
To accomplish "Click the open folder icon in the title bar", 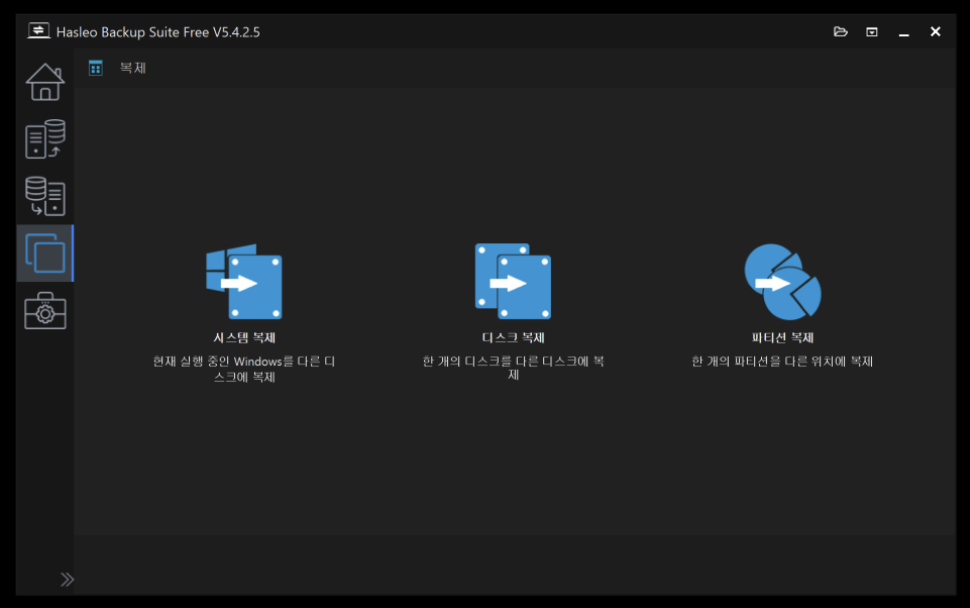I will coord(840,32).
